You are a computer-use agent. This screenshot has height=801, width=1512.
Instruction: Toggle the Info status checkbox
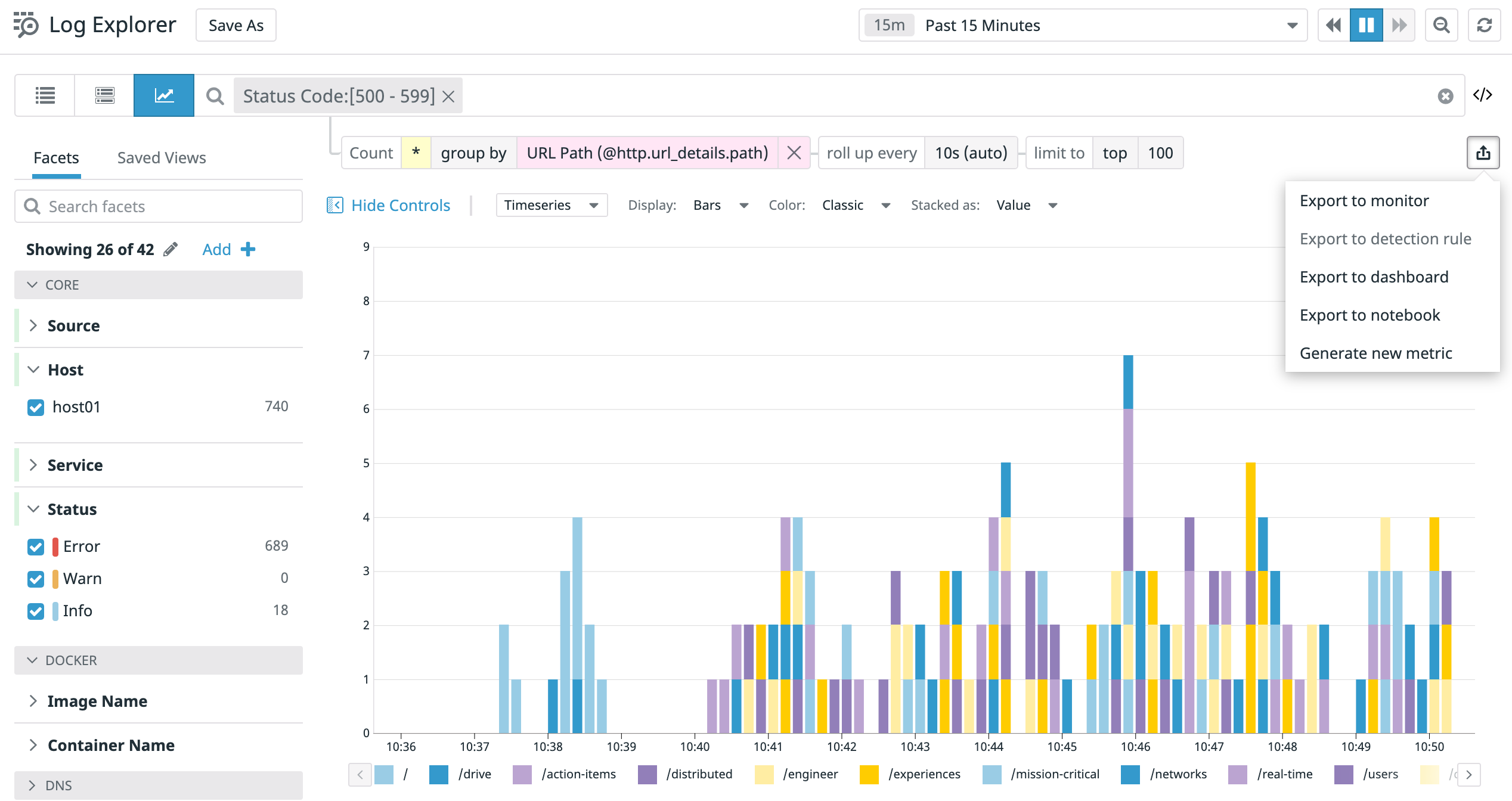pyautogui.click(x=36, y=611)
